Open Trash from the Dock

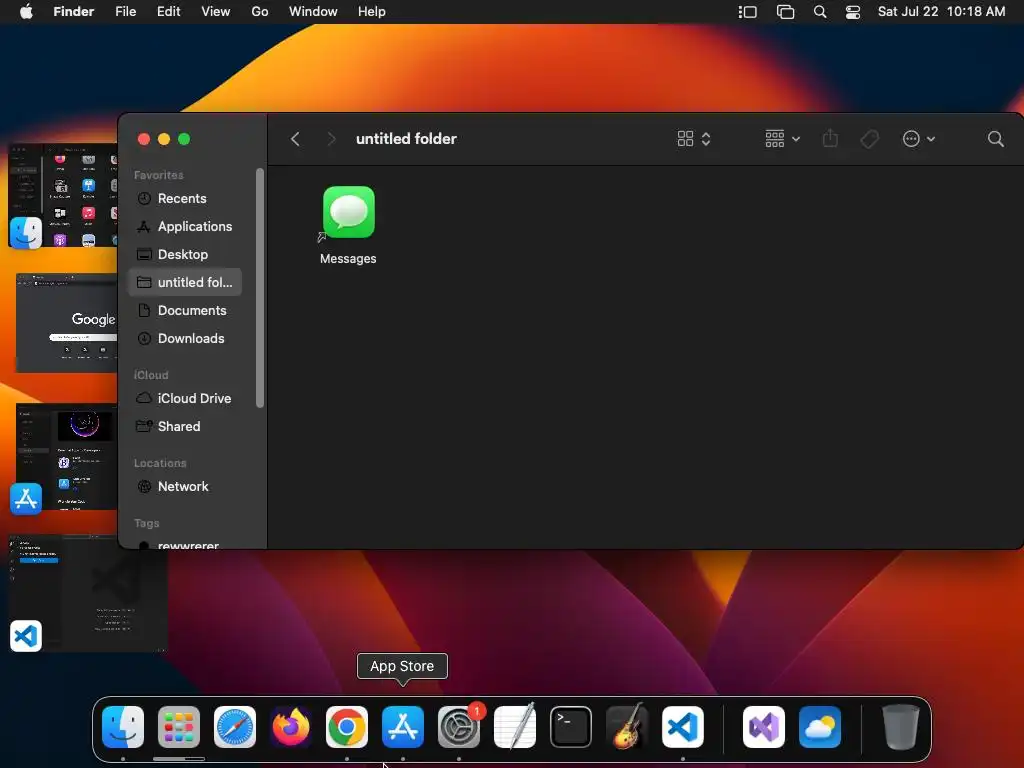point(901,727)
